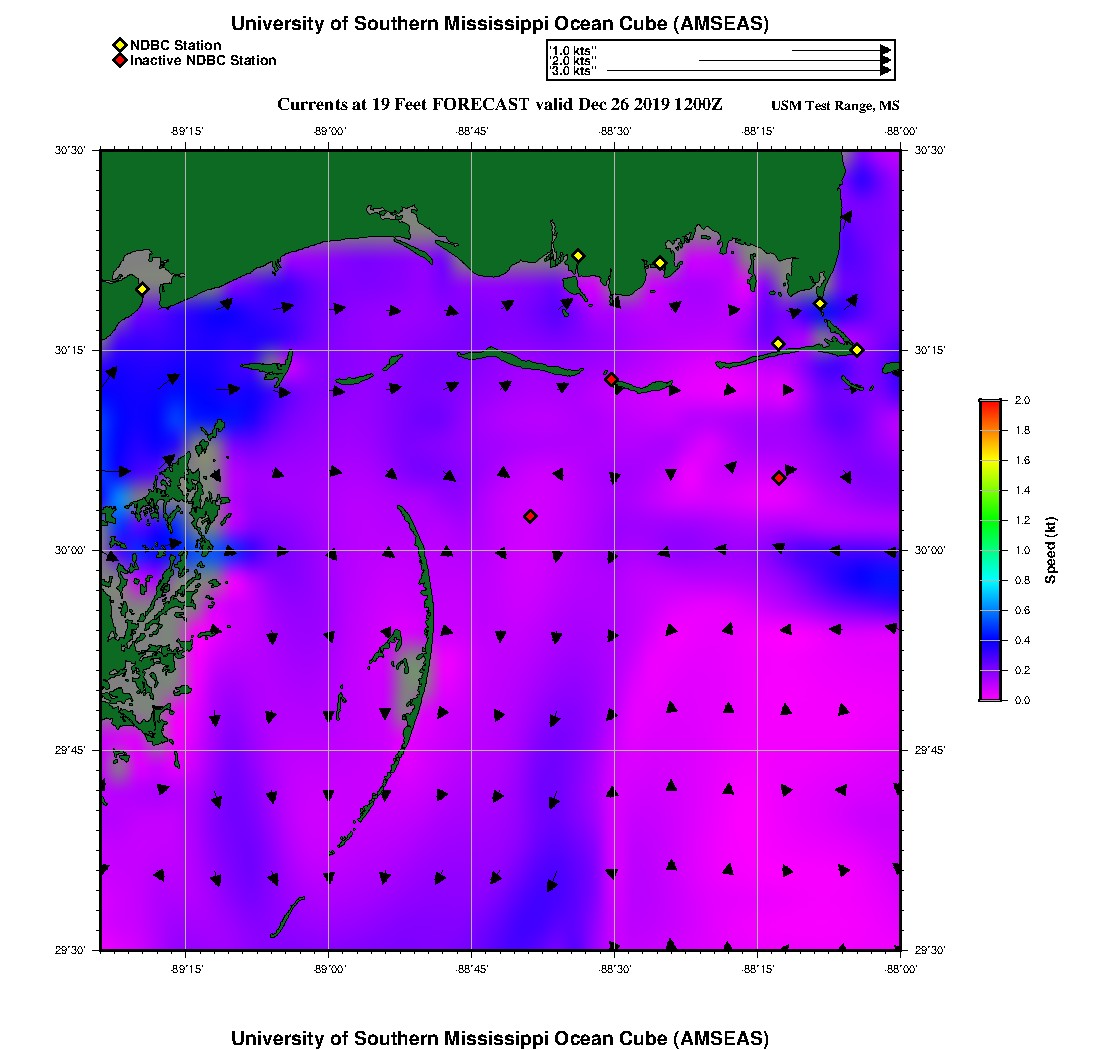The width and height of the screenshot is (1100, 1050).
Task: Click the easternmost yellow NDBC station marker
Action: click(857, 349)
